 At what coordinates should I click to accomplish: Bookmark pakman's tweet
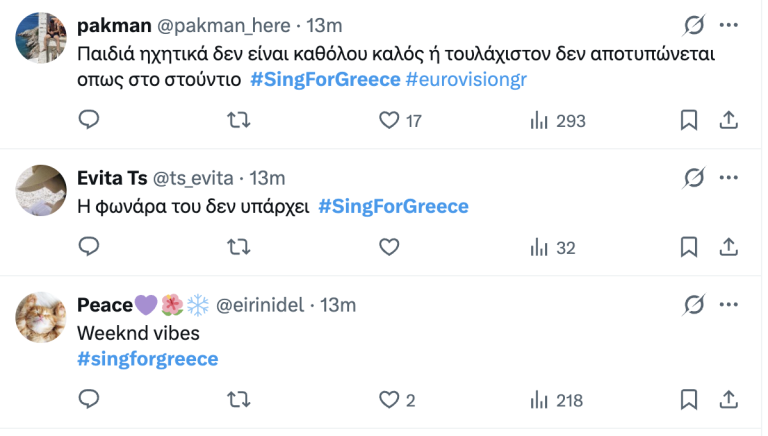tap(689, 120)
